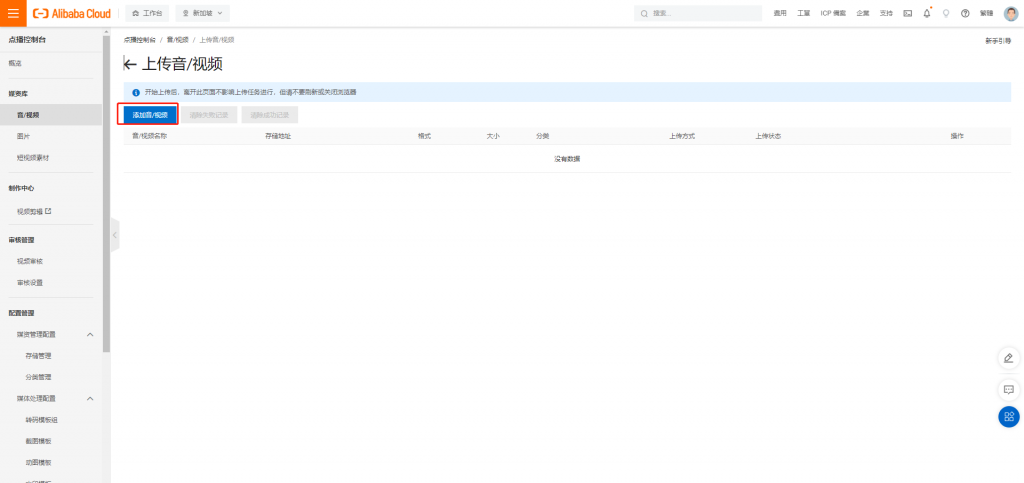
Task: Click the floating pencil feedback icon
Action: (1008, 358)
